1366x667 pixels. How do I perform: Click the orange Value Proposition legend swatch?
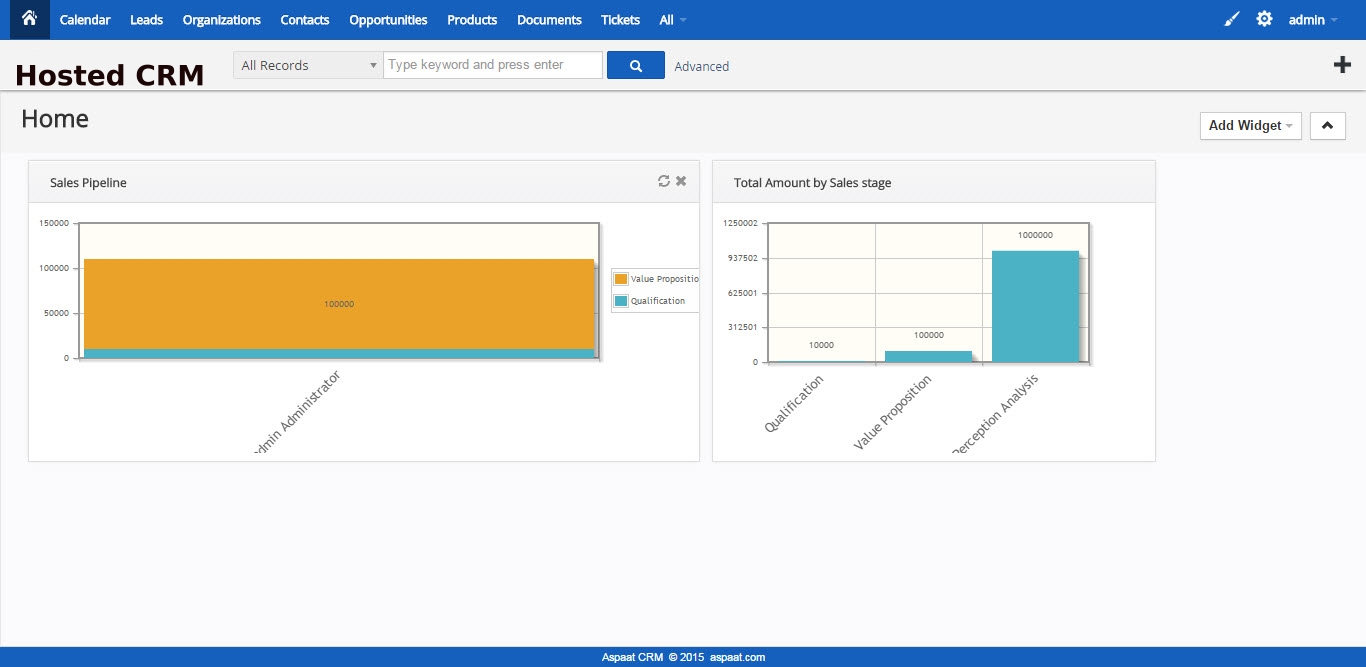(621, 279)
